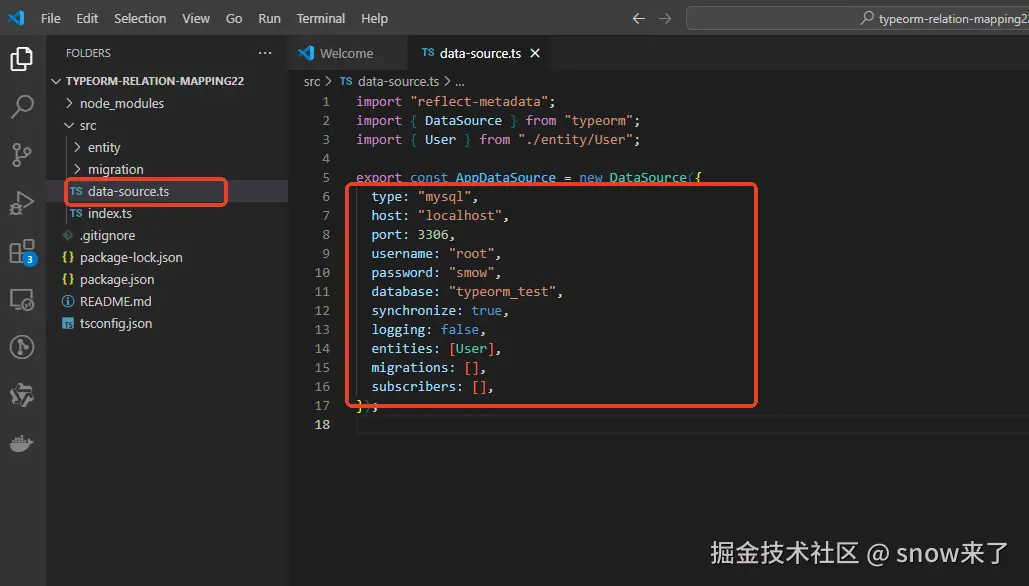Image resolution: width=1029 pixels, height=586 pixels.
Task: Expand the migration folder
Action: click(167, 169)
